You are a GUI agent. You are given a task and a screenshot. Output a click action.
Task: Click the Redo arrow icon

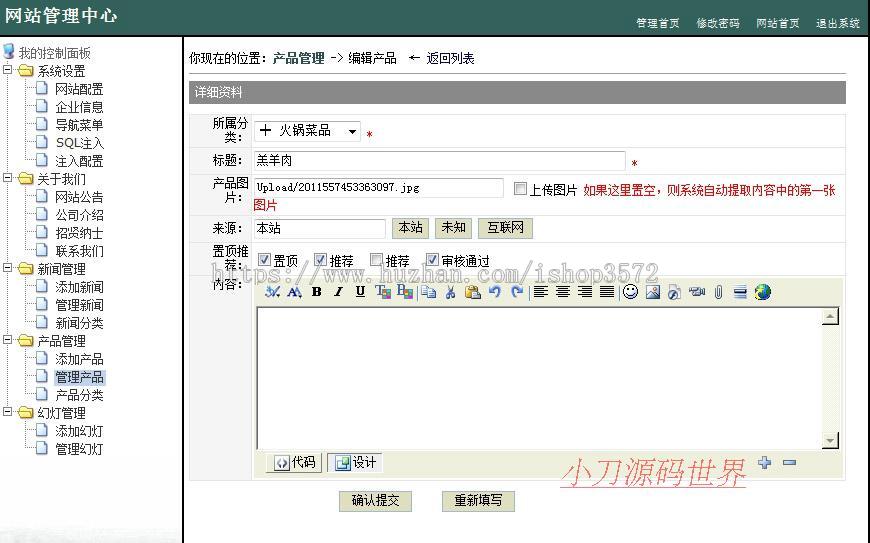point(517,292)
